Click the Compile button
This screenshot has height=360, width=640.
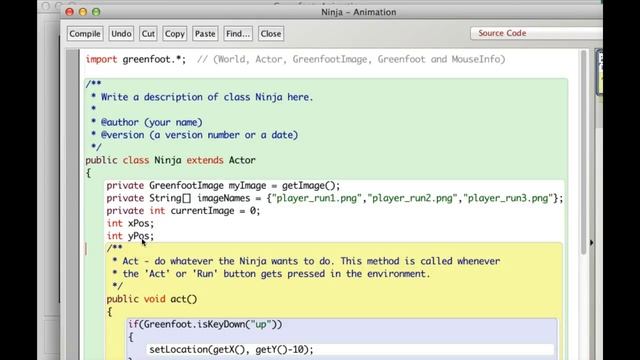pos(85,34)
